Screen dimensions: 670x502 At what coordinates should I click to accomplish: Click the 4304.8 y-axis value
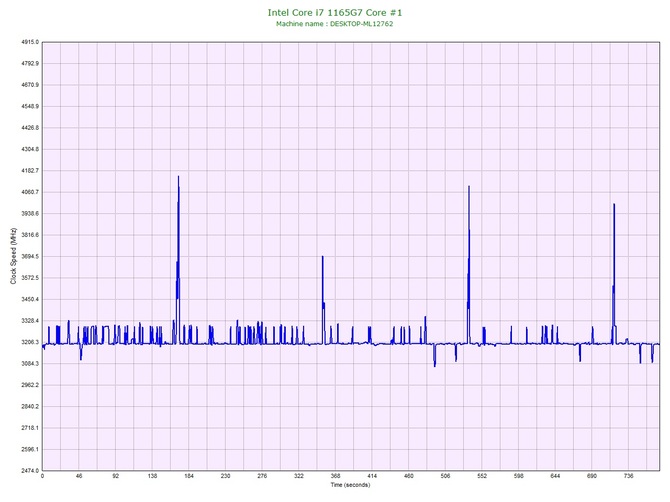click(30, 150)
